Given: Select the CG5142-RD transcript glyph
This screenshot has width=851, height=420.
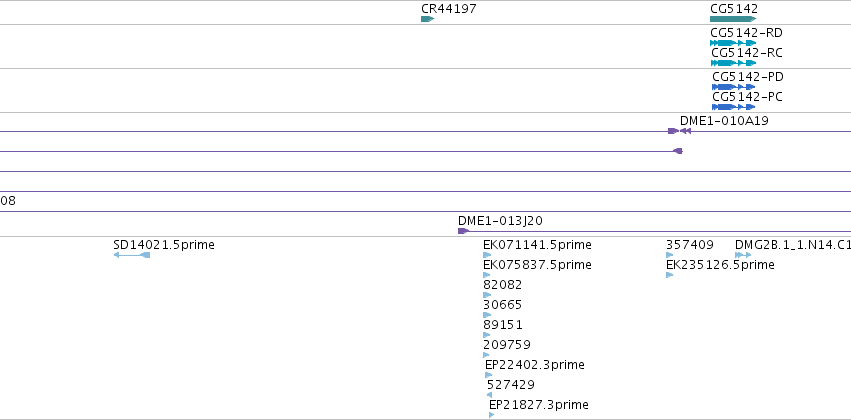Looking at the screenshot, I should 733,43.
